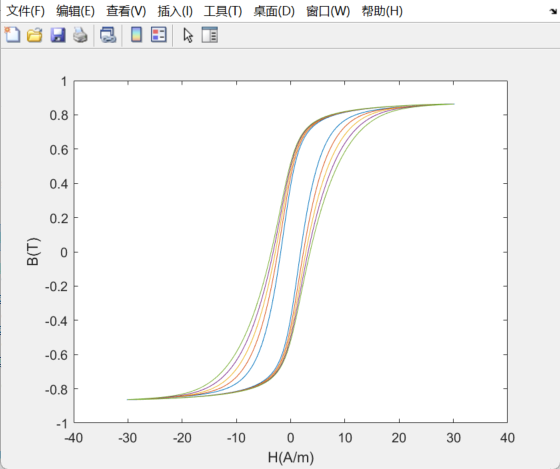The width and height of the screenshot is (560, 469).
Task: Click the dock figure arrow at top right
Action: [553, 11]
